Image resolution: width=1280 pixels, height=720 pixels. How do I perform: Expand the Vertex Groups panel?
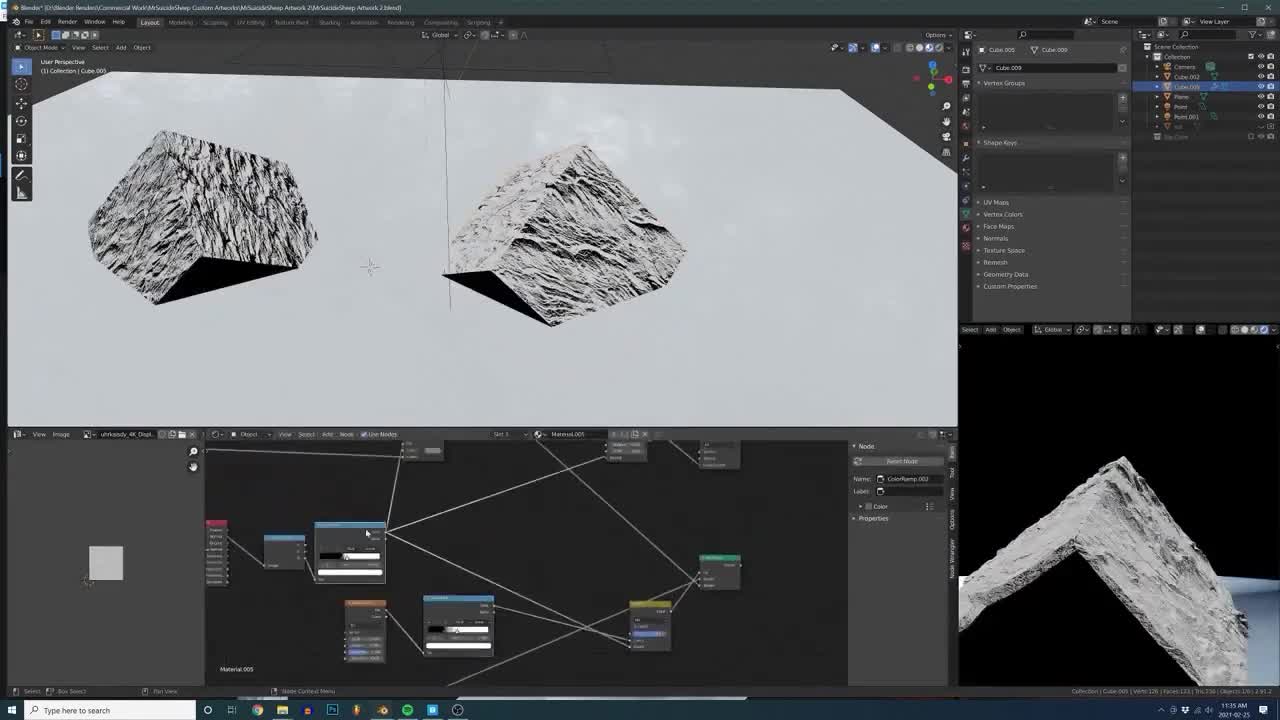[x=1003, y=83]
